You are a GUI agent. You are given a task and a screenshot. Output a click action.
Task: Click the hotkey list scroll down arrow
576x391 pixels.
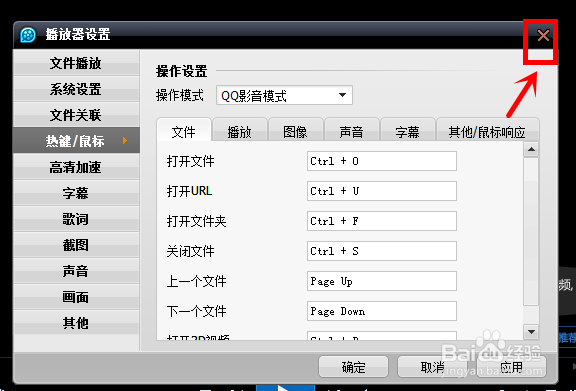coord(531,332)
